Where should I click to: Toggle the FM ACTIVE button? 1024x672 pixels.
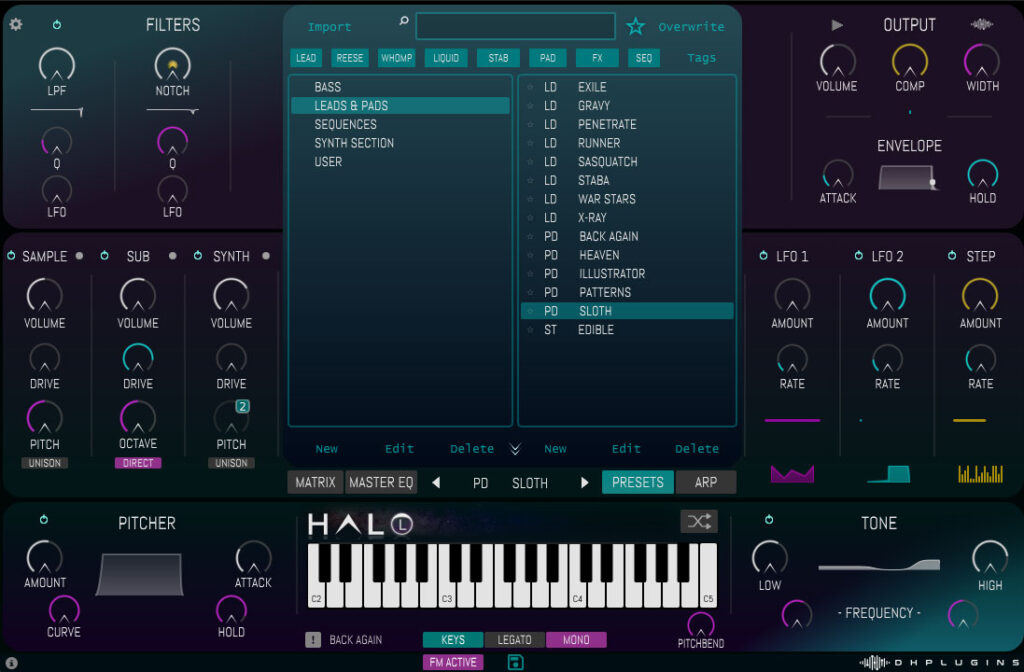pyautogui.click(x=453, y=662)
